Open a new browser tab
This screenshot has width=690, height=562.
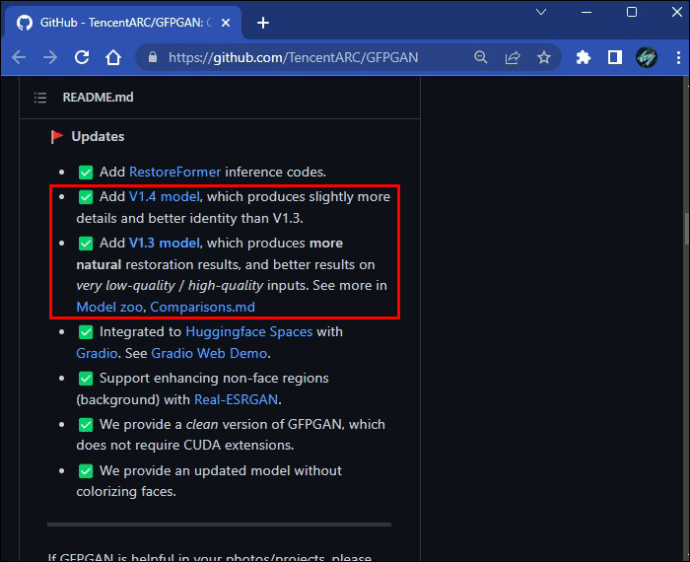263,22
